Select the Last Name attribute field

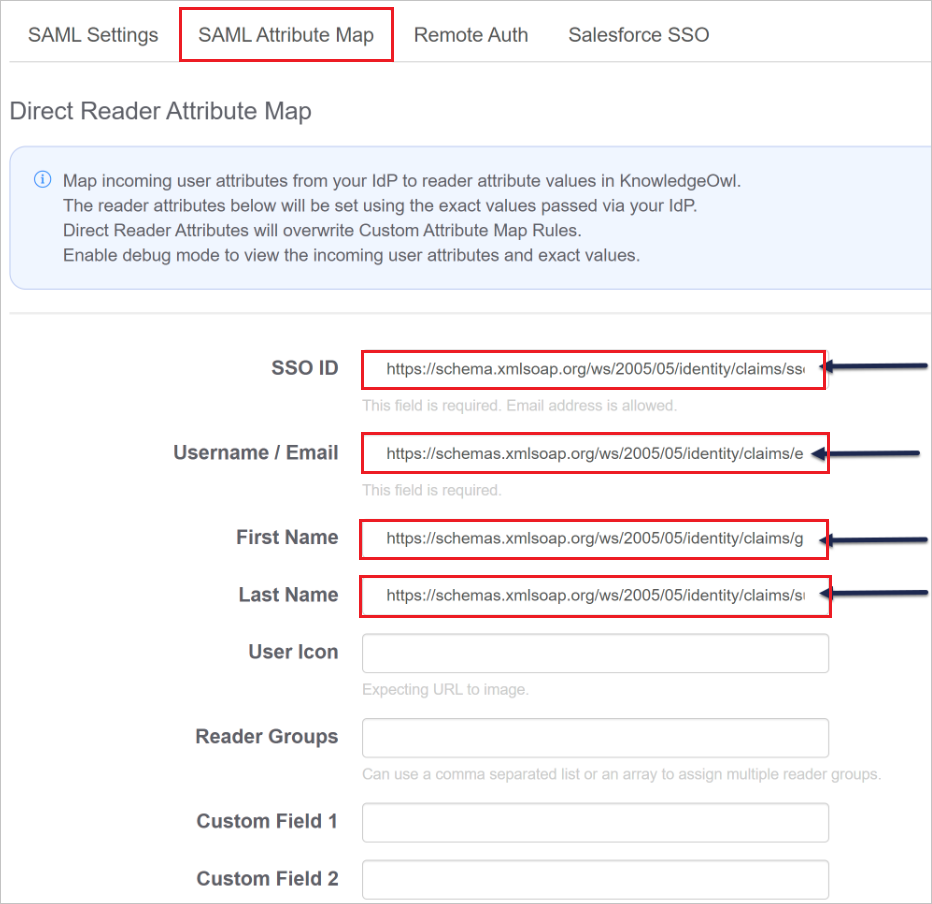(595, 596)
